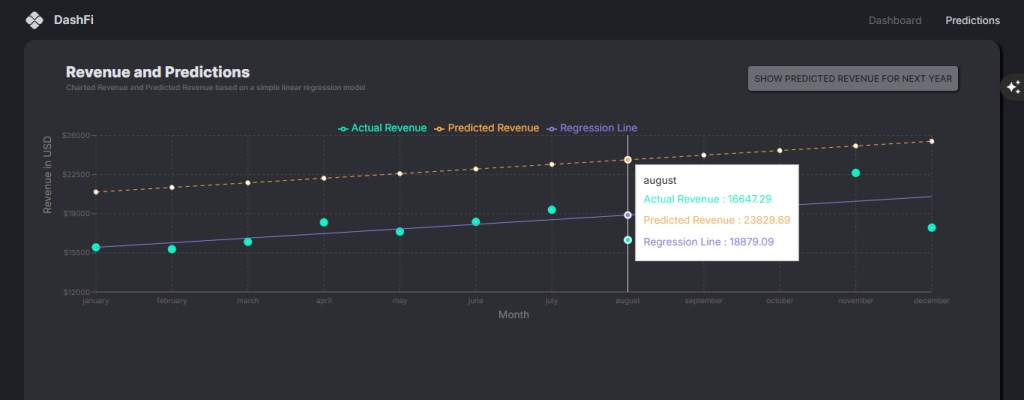
Task: Select the Predictions nav item
Action: coord(972,20)
